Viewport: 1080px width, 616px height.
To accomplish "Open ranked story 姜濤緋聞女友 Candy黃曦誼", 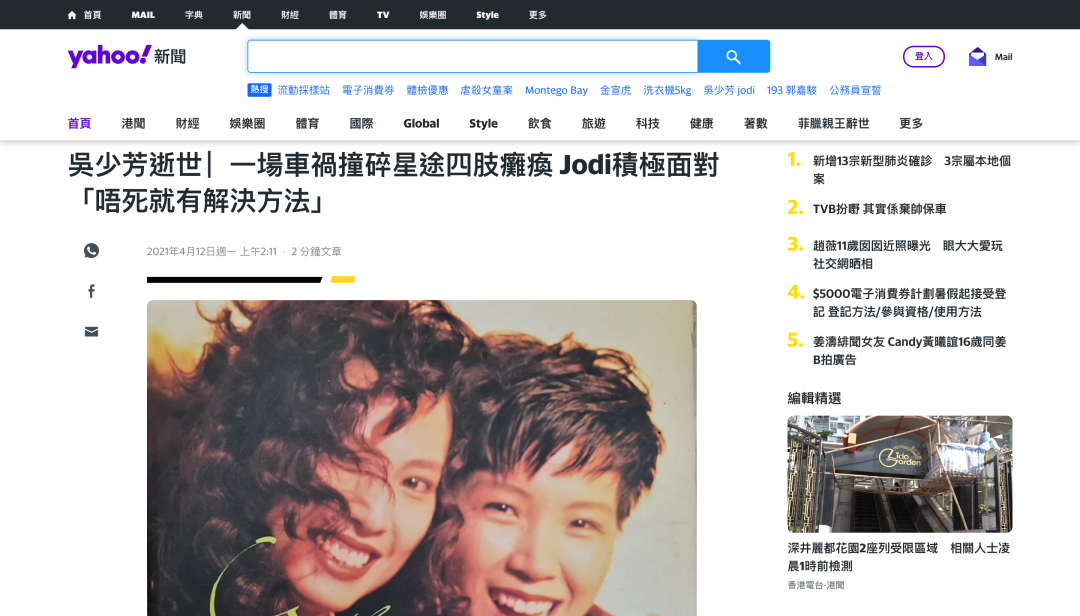I will tap(909, 351).
